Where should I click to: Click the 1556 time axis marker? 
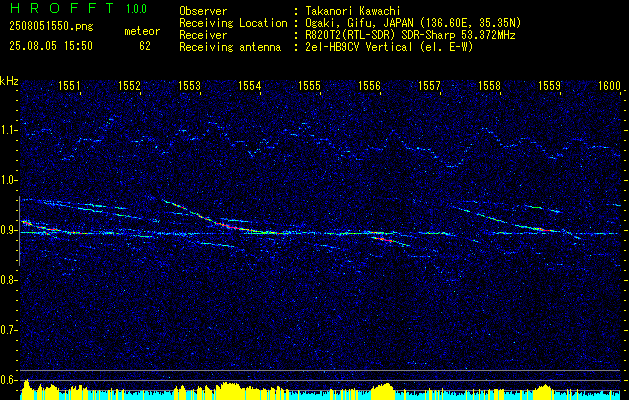[369, 85]
